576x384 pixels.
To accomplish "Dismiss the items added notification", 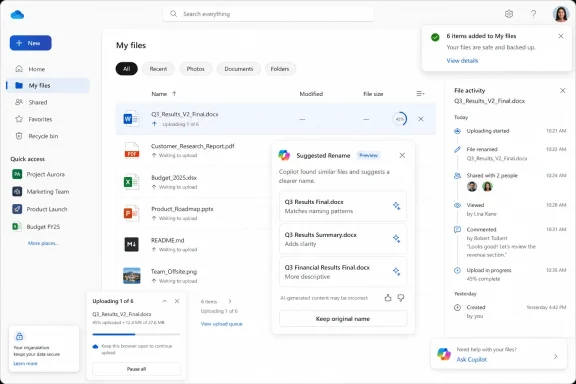I will (x=561, y=36).
